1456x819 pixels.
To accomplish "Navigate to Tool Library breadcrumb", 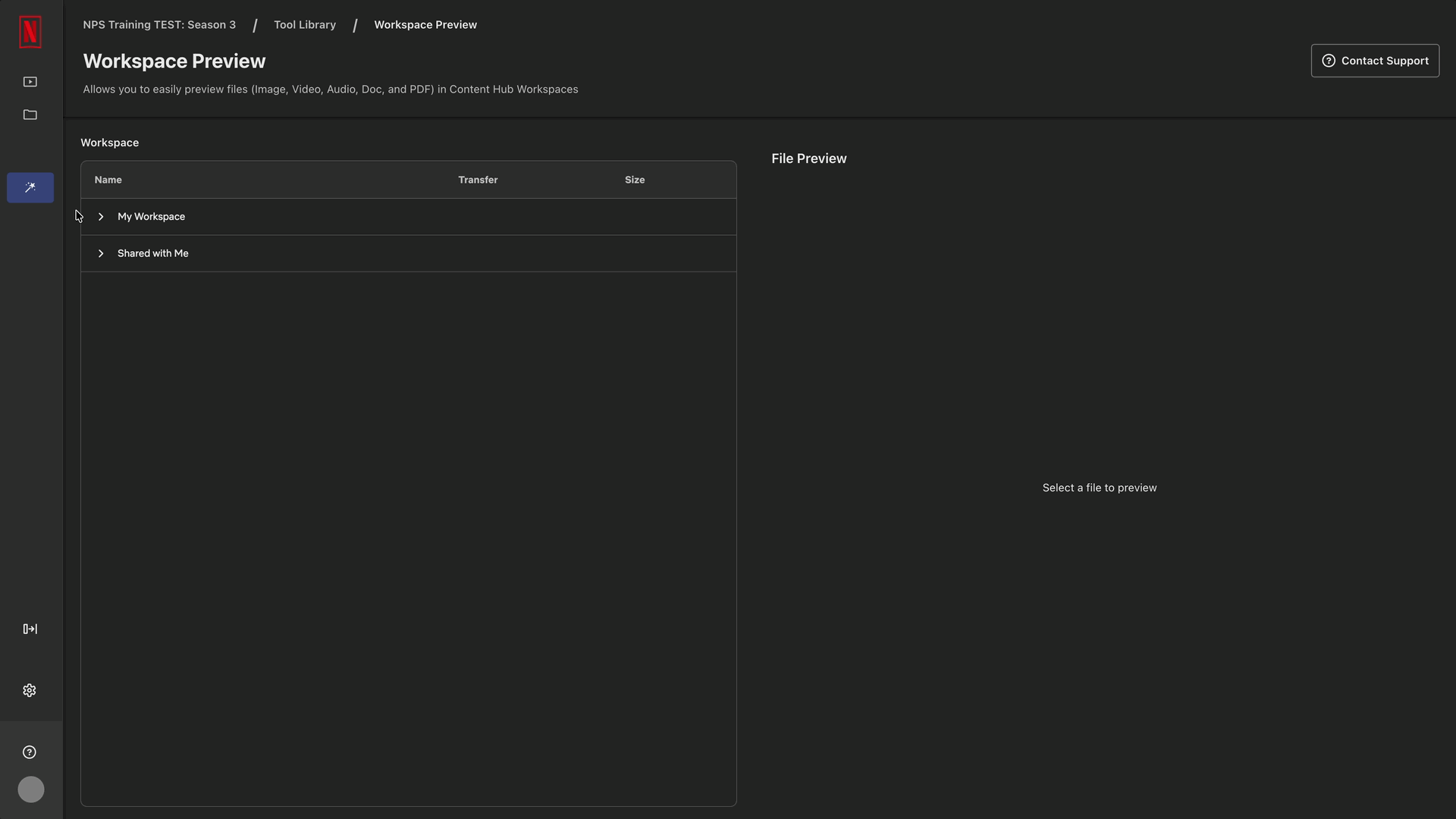I will point(305,25).
